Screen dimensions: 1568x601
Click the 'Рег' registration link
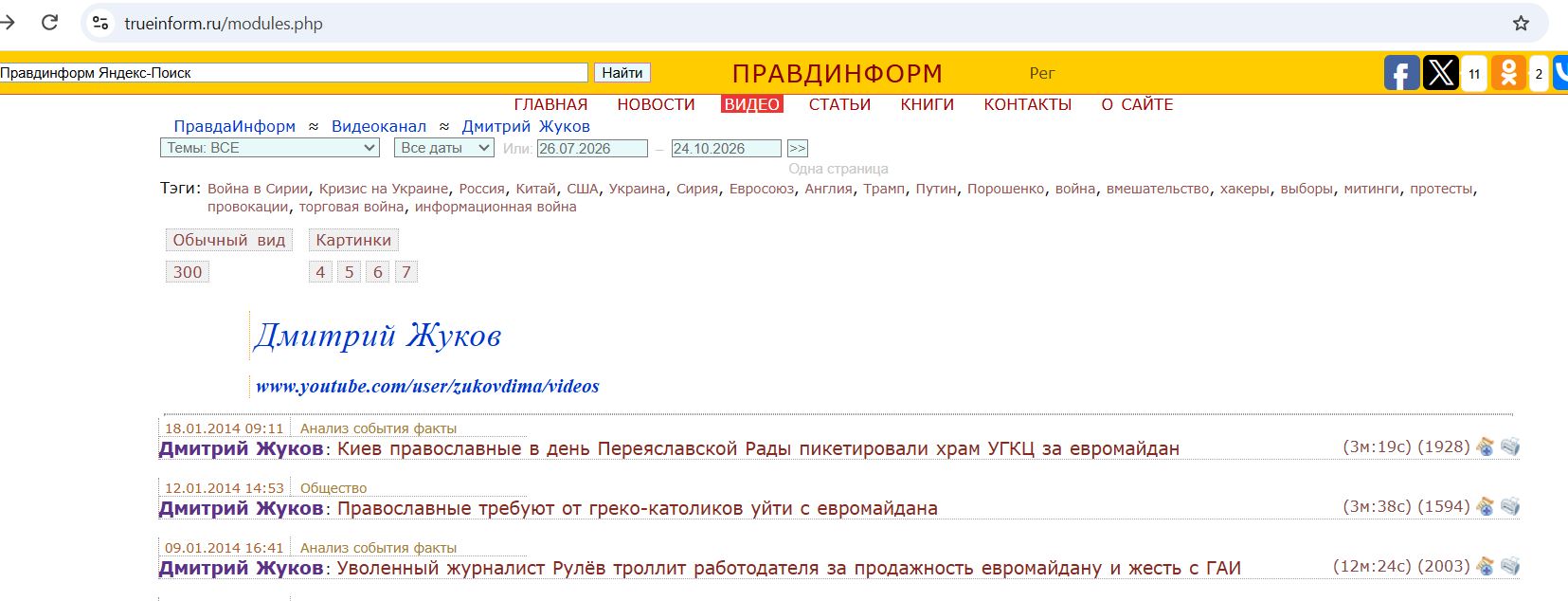[1042, 73]
